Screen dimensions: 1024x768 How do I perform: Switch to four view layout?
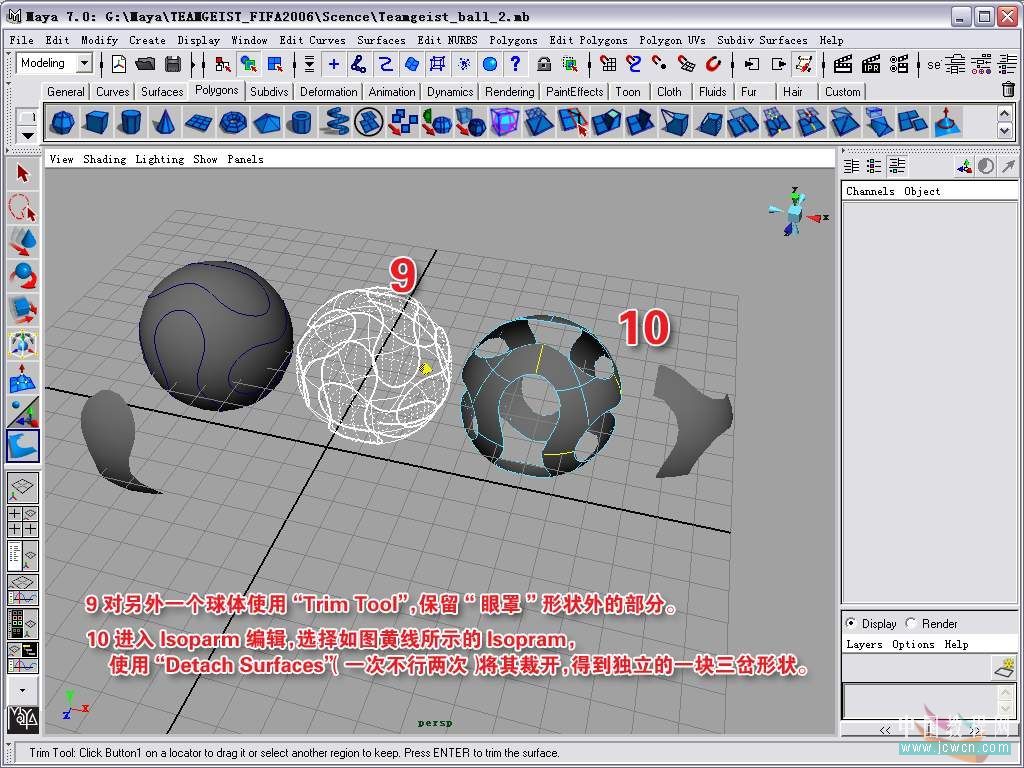(x=23, y=522)
